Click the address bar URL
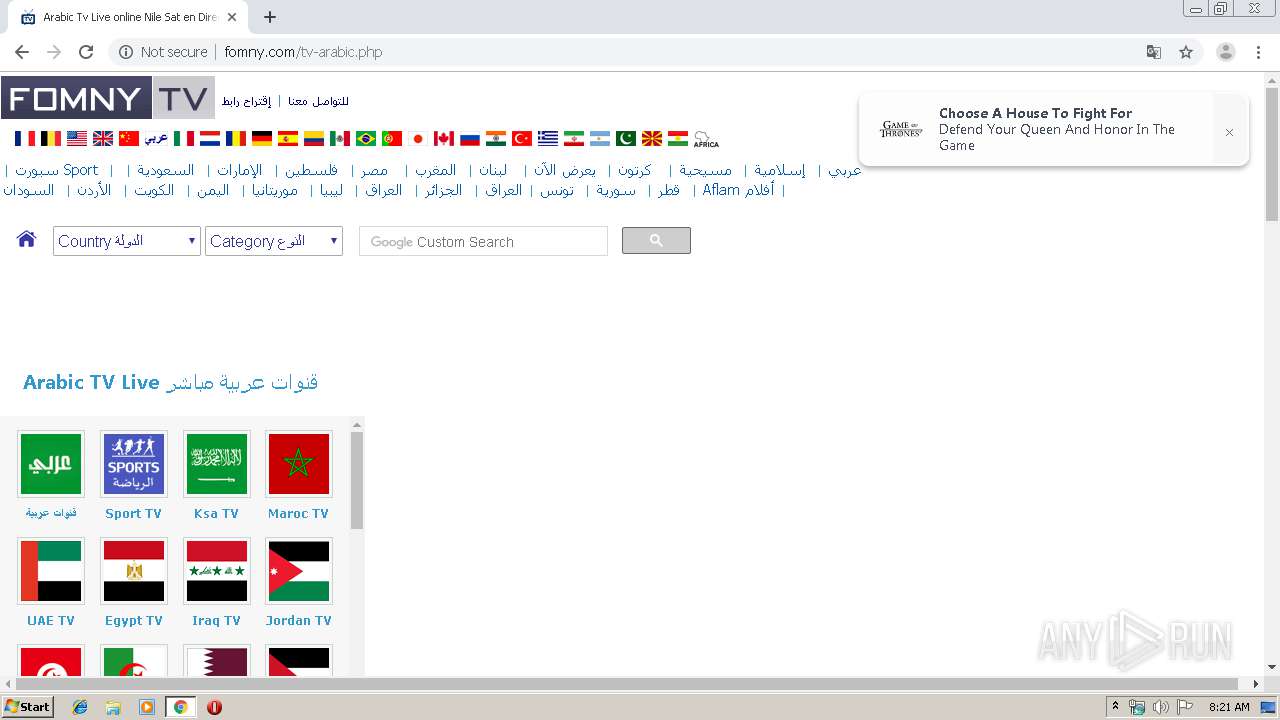Screen dimensions: 1280x720 [x=303, y=52]
